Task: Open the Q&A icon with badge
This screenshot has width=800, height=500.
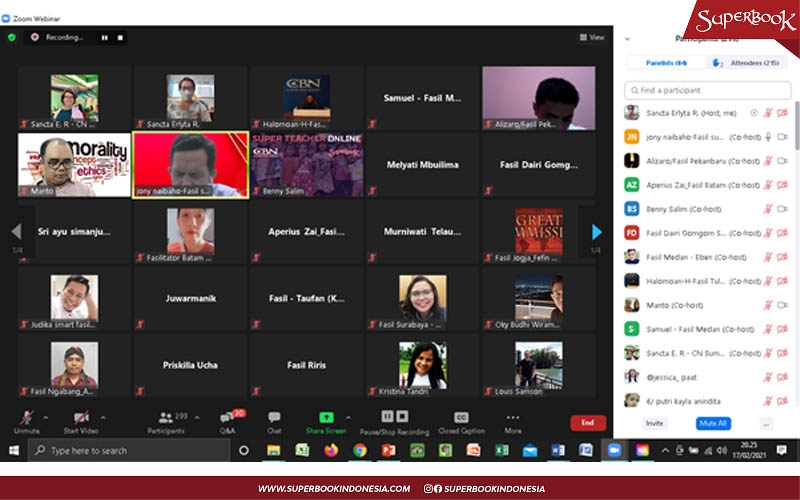Action: pyautogui.click(x=227, y=418)
